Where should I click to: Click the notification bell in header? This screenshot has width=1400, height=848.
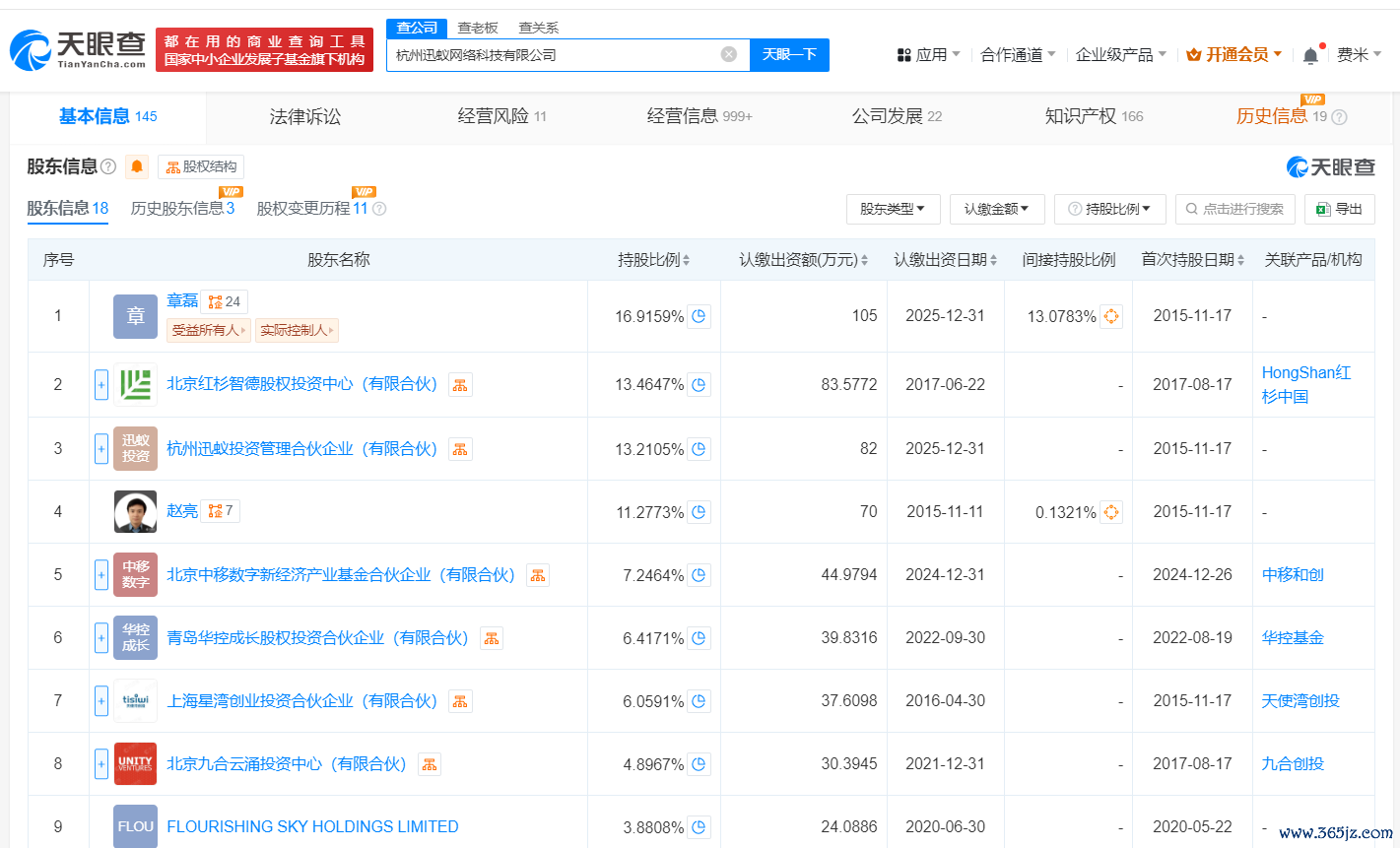[x=1310, y=55]
